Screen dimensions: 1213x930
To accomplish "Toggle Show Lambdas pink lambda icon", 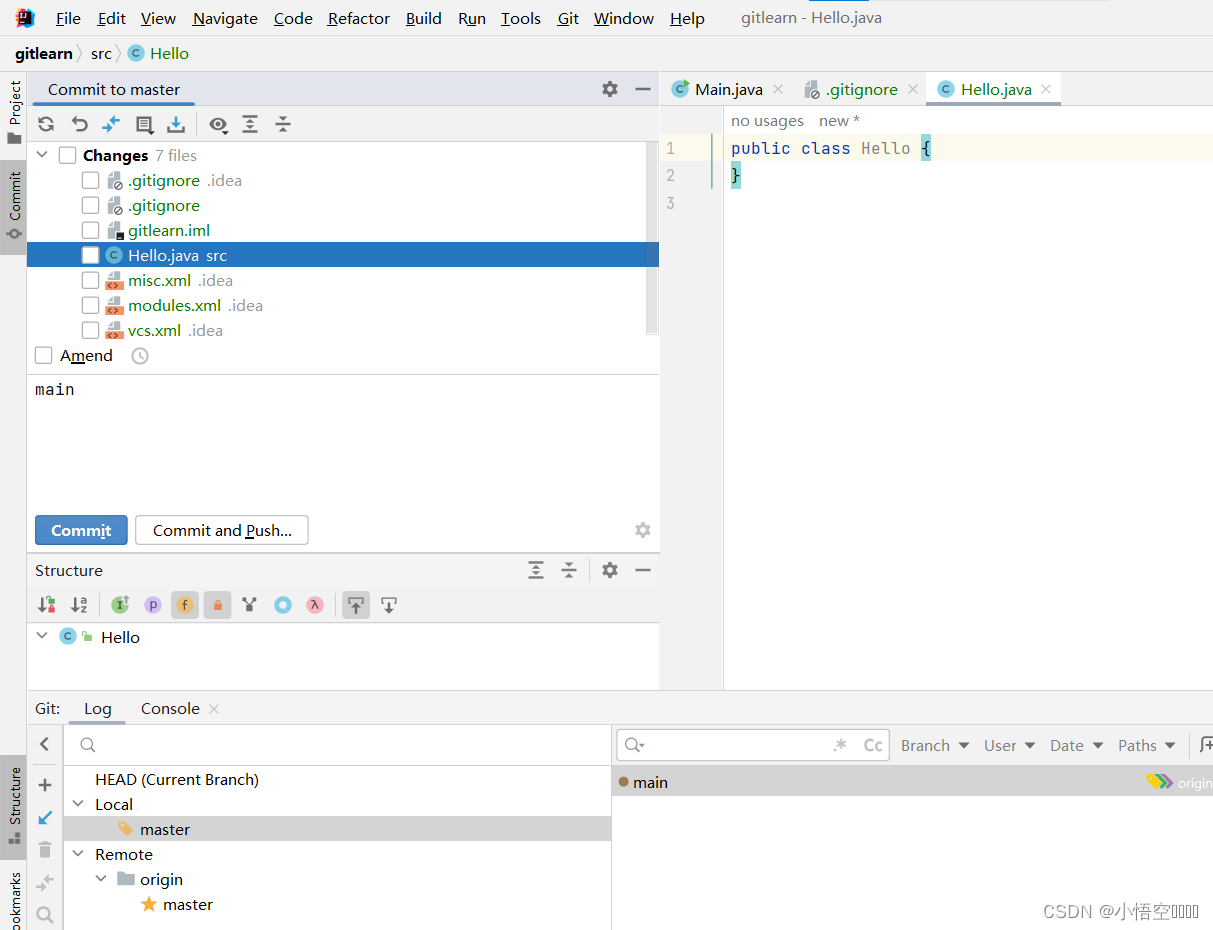I will 315,605.
